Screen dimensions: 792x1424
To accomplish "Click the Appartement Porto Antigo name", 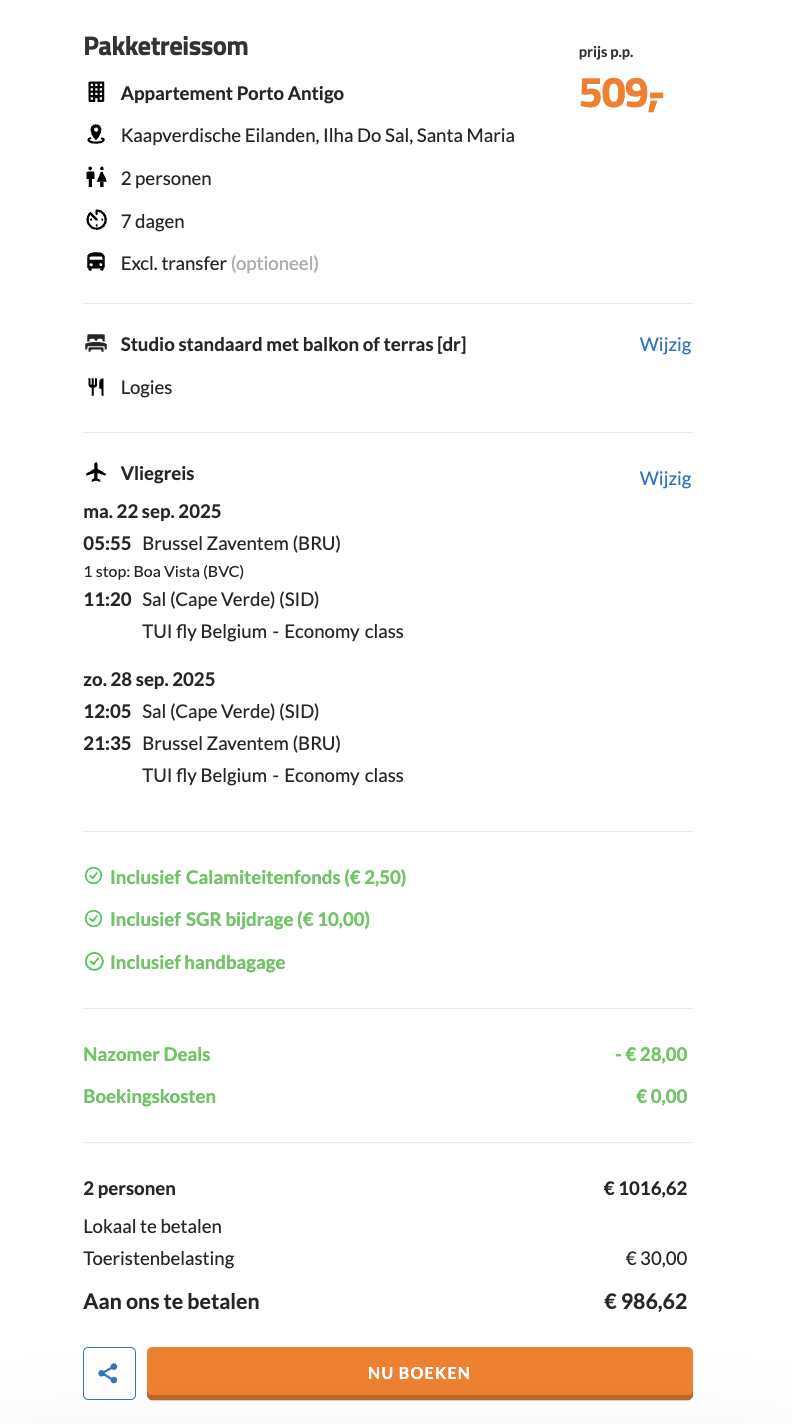I will pos(232,94).
